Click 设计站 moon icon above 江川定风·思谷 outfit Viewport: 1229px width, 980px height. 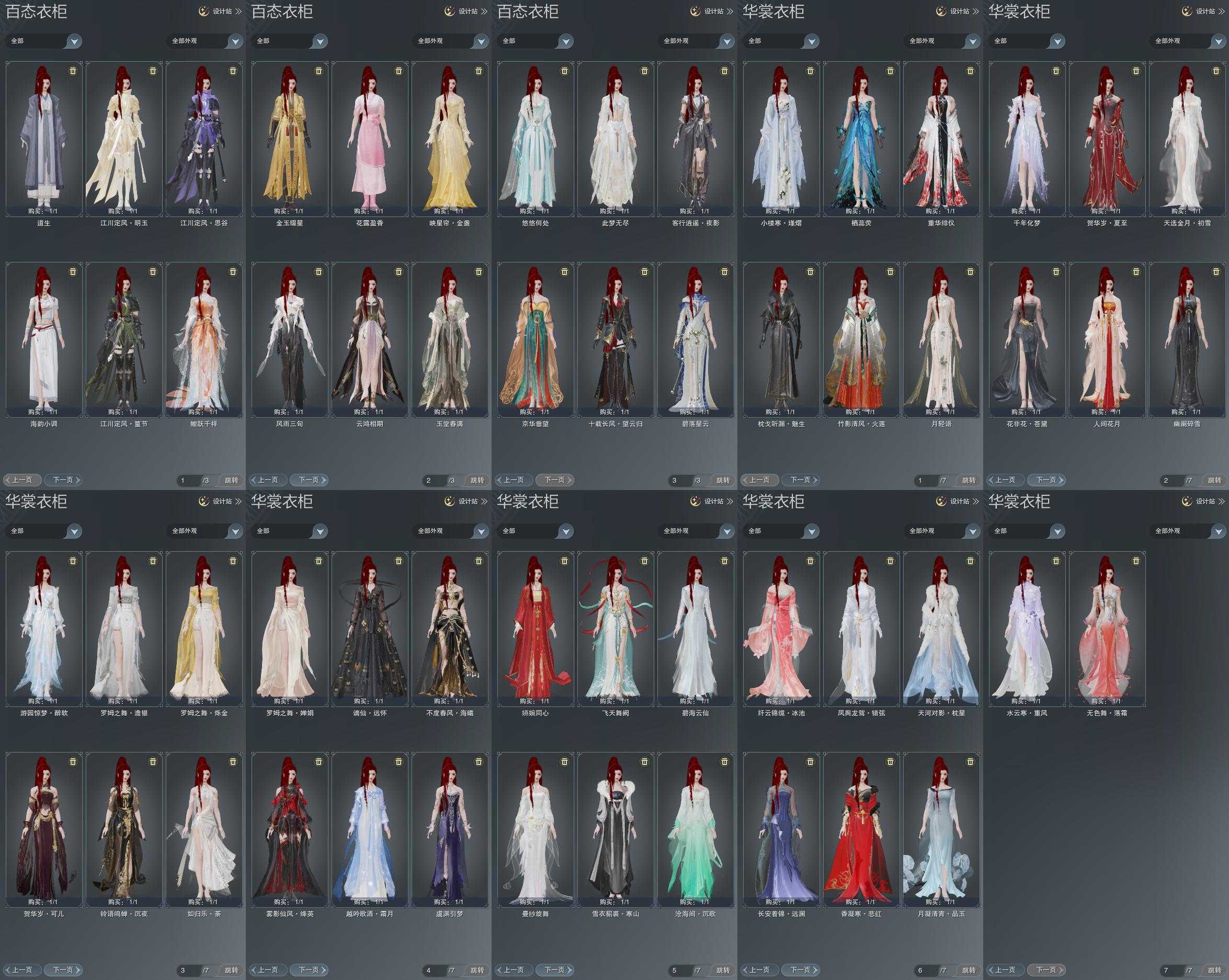tap(204, 11)
